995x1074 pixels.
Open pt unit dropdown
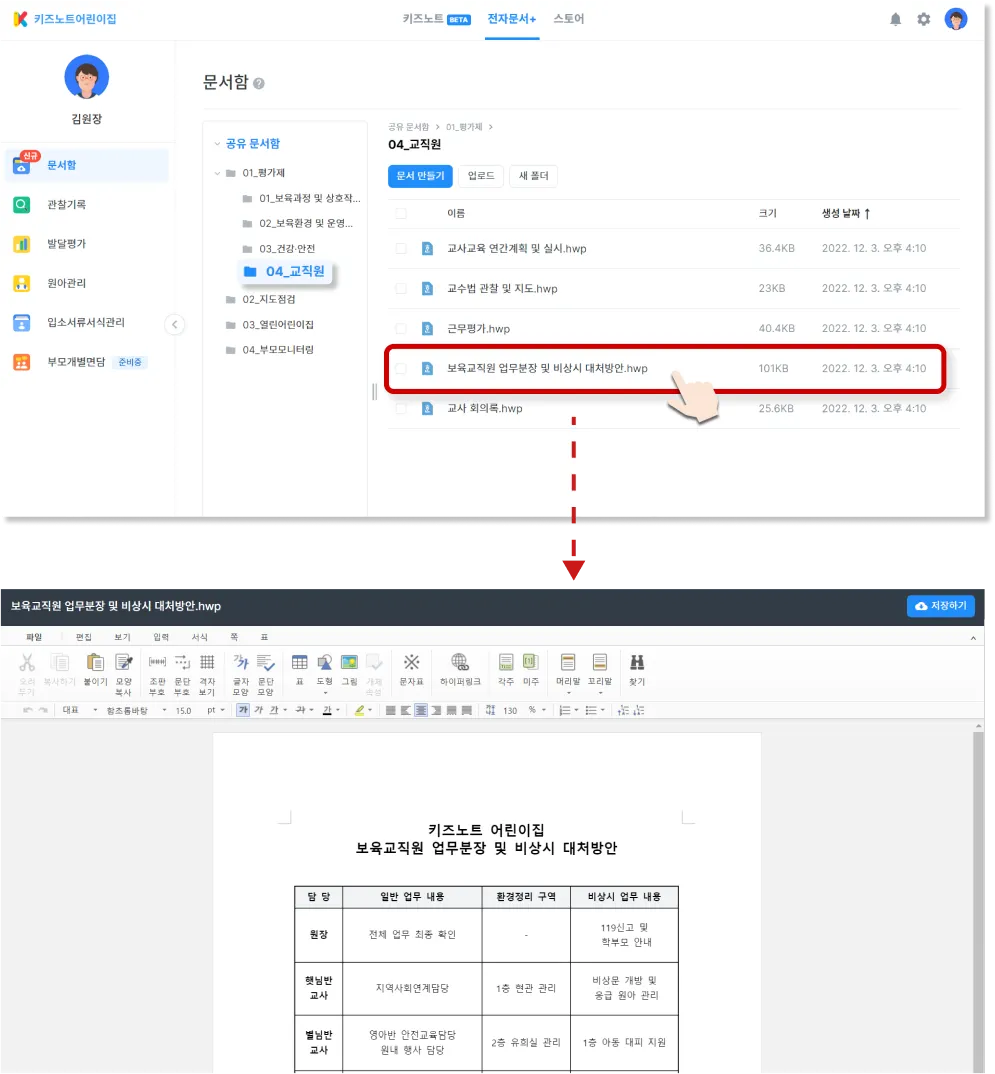[223, 710]
